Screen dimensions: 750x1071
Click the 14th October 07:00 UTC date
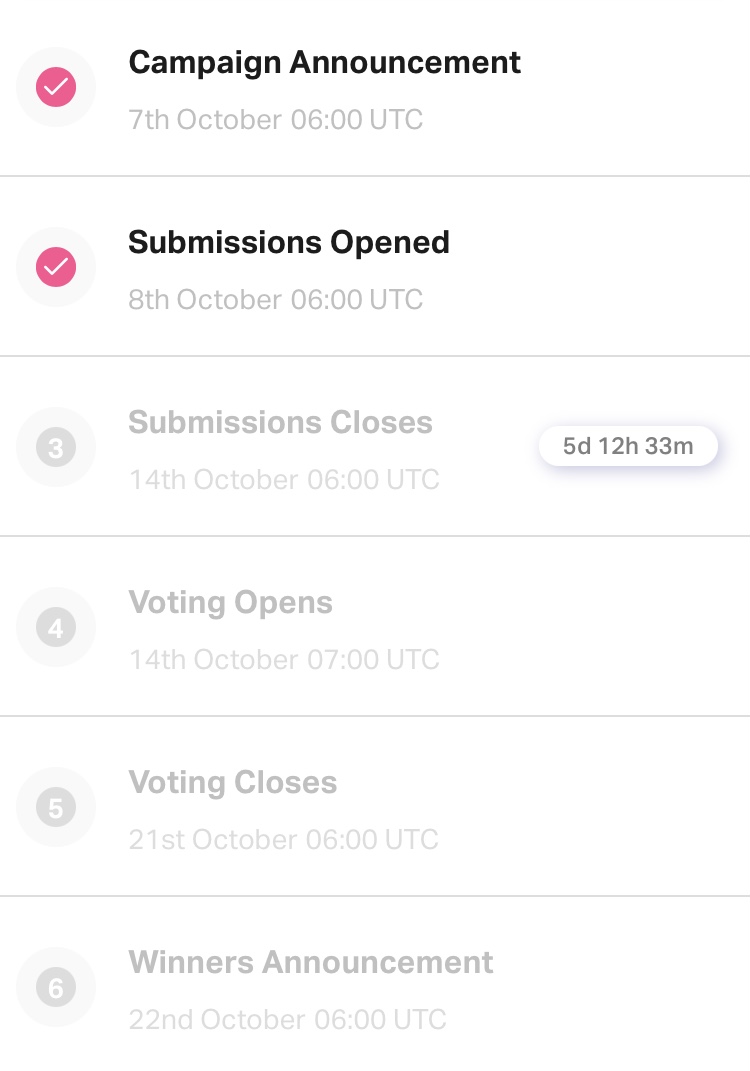[x=284, y=659]
